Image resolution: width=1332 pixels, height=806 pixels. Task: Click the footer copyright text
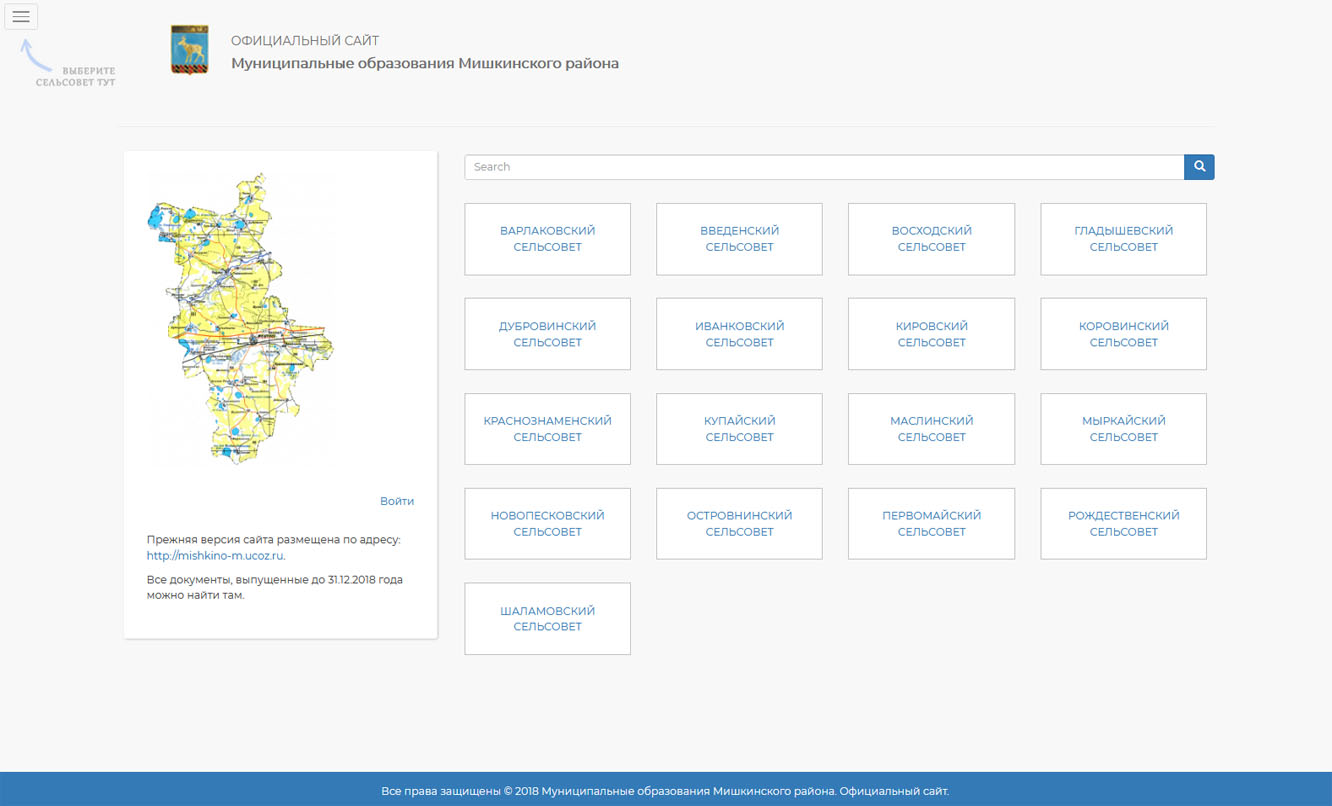[x=665, y=791]
